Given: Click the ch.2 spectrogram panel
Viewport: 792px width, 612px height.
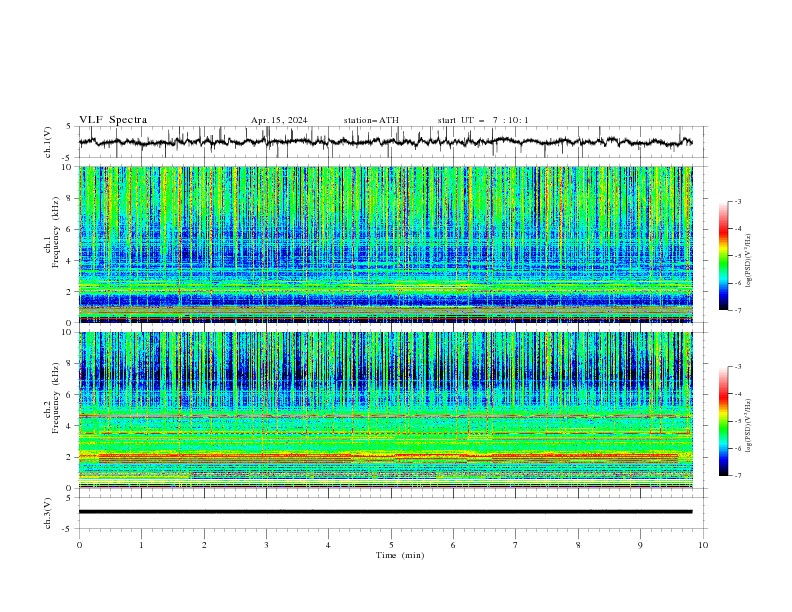Looking at the screenshot, I should point(385,410).
